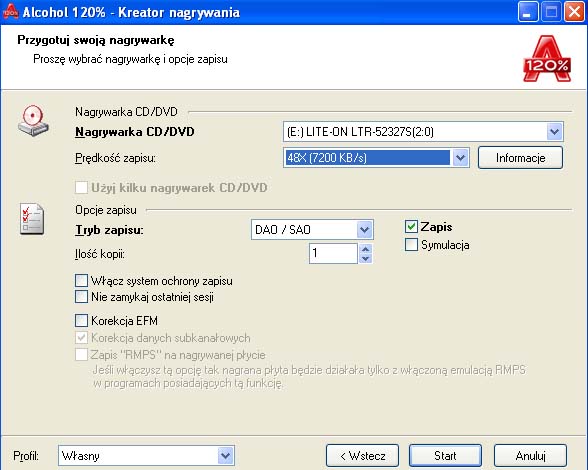
Task: Click the Start button
Action: (x=445, y=456)
